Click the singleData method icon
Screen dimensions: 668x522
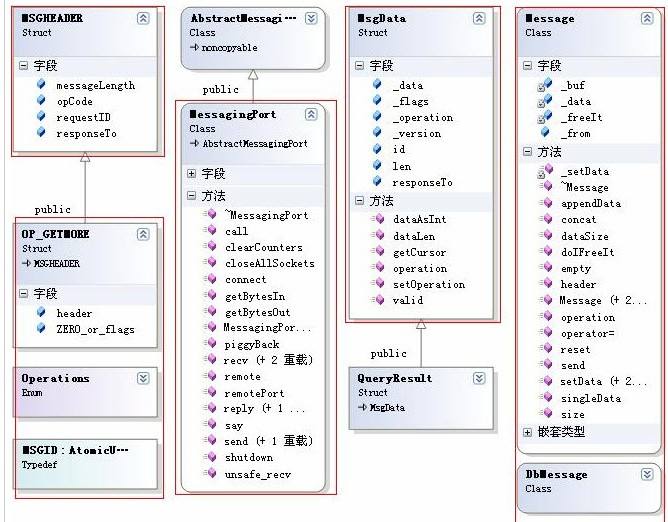pyautogui.click(x=546, y=397)
